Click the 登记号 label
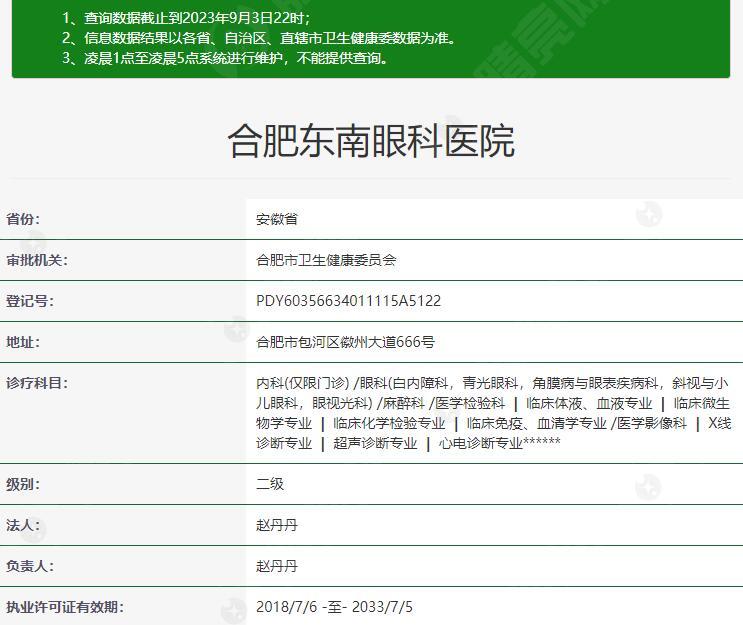The height and width of the screenshot is (625, 743). click(x=30, y=301)
